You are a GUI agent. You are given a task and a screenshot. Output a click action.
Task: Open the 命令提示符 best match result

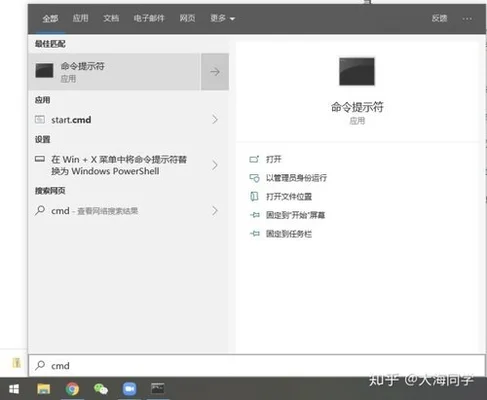tap(114, 72)
